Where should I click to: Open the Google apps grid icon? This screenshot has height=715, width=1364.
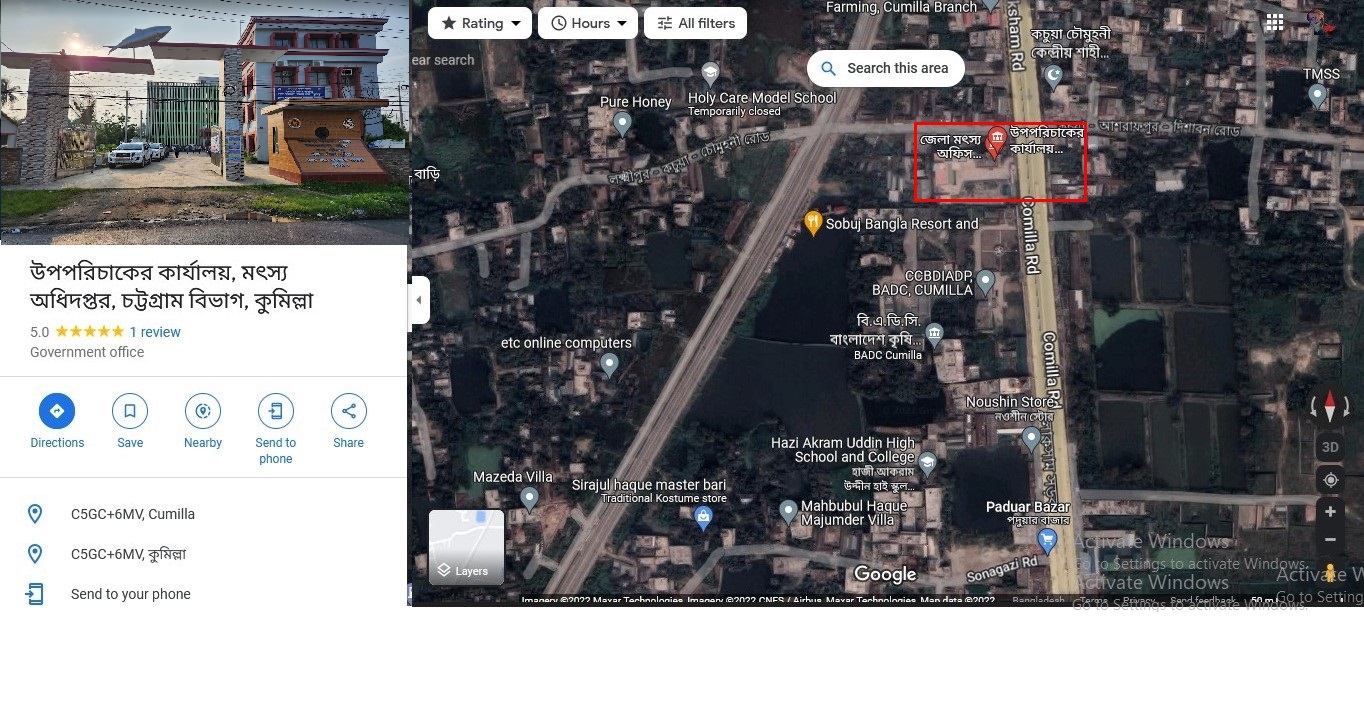coord(1274,23)
